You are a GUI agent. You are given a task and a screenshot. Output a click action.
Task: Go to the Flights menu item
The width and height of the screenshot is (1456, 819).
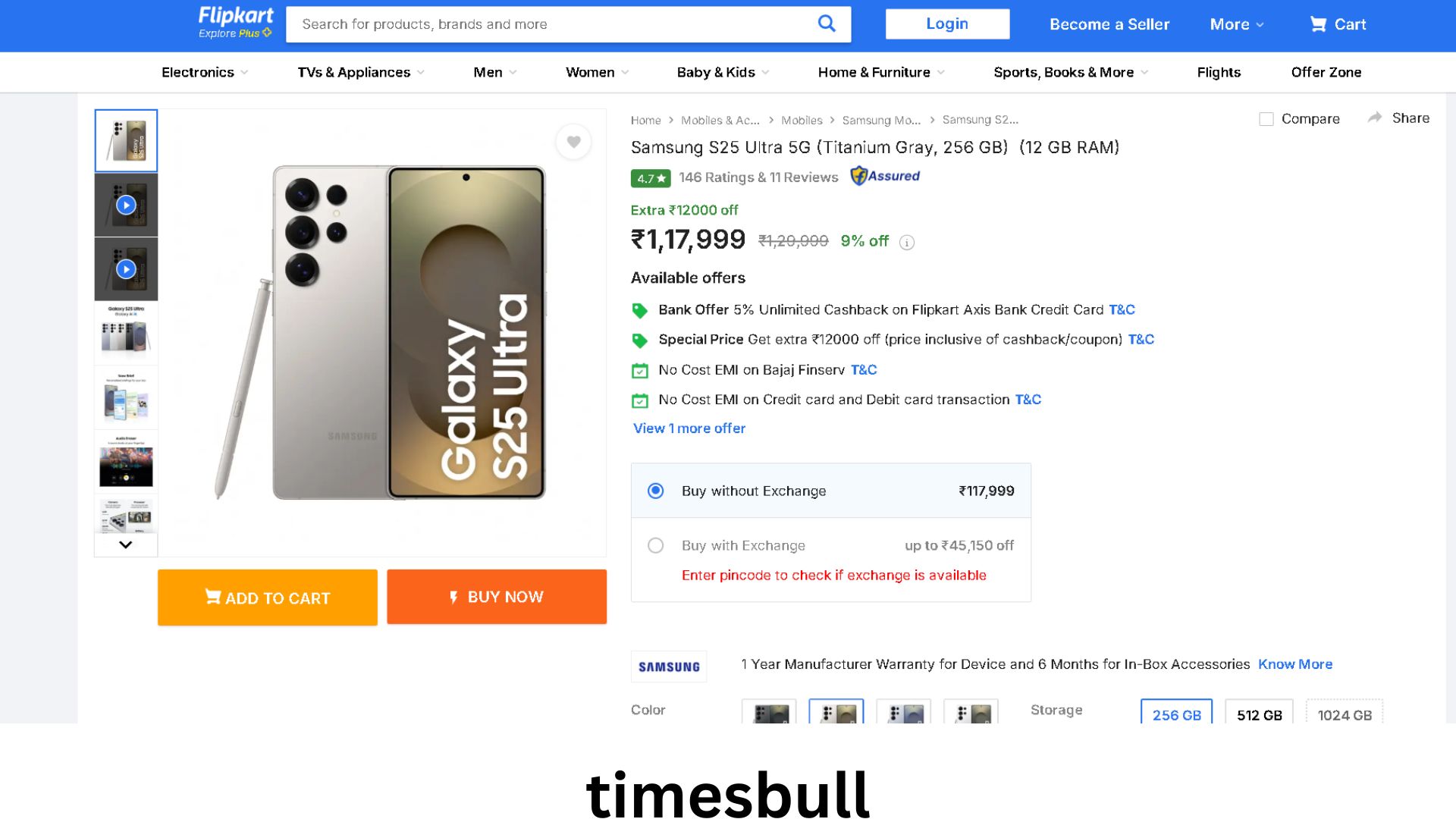[1219, 72]
